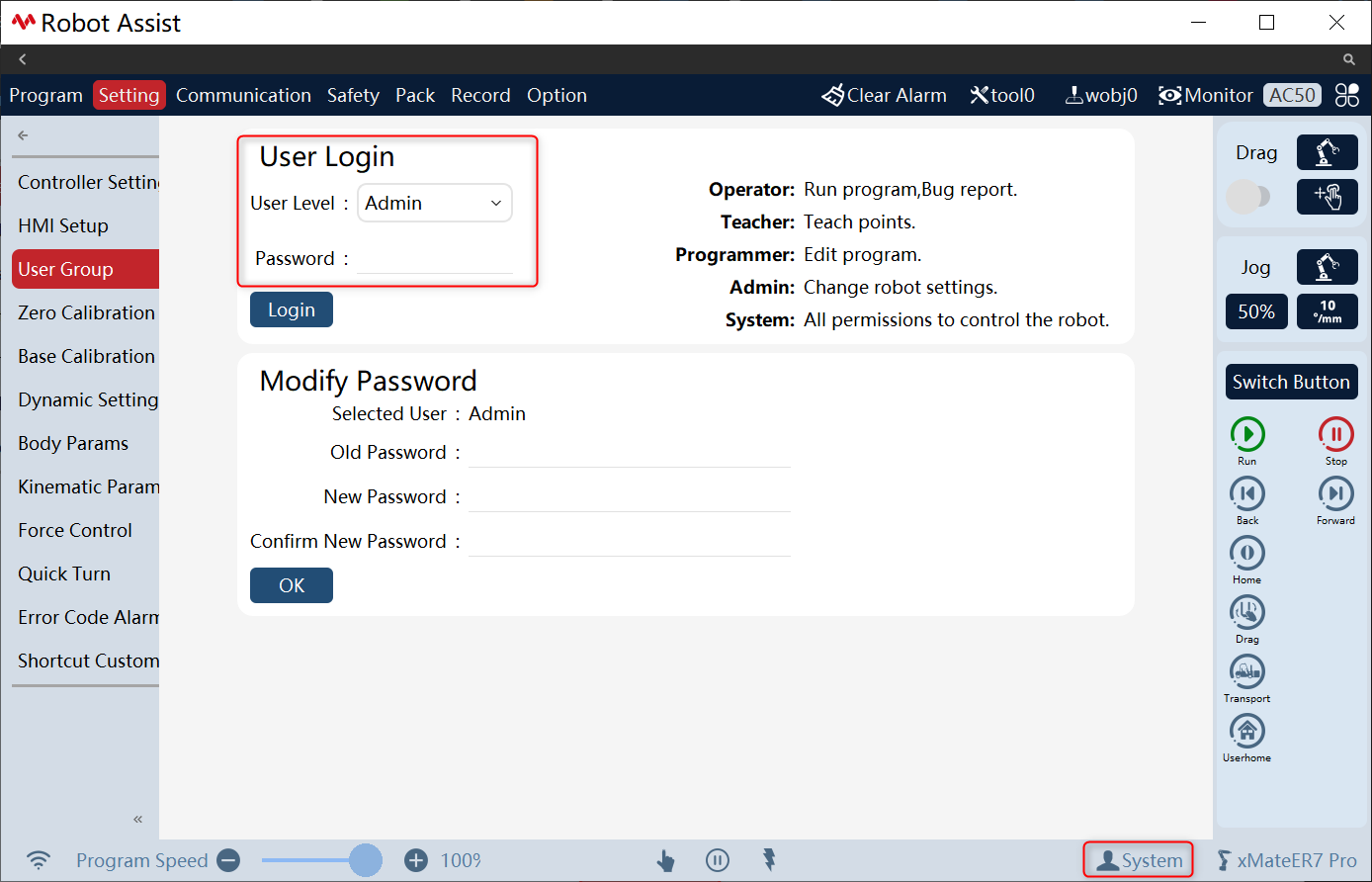Viewport: 1372px width, 882px height.
Task: Click the Home position icon
Action: tap(1247, 553)
